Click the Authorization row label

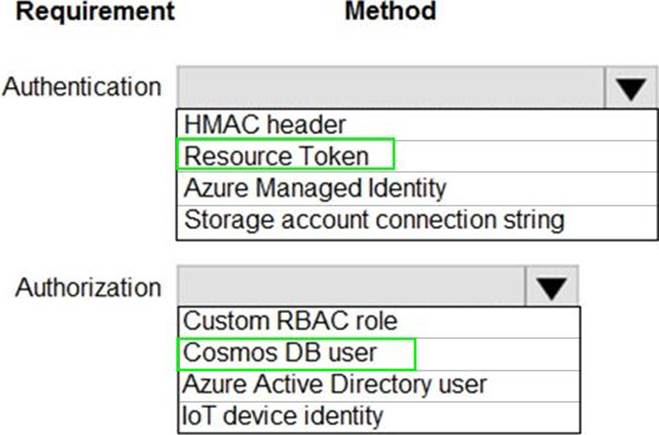click(89, 288)
